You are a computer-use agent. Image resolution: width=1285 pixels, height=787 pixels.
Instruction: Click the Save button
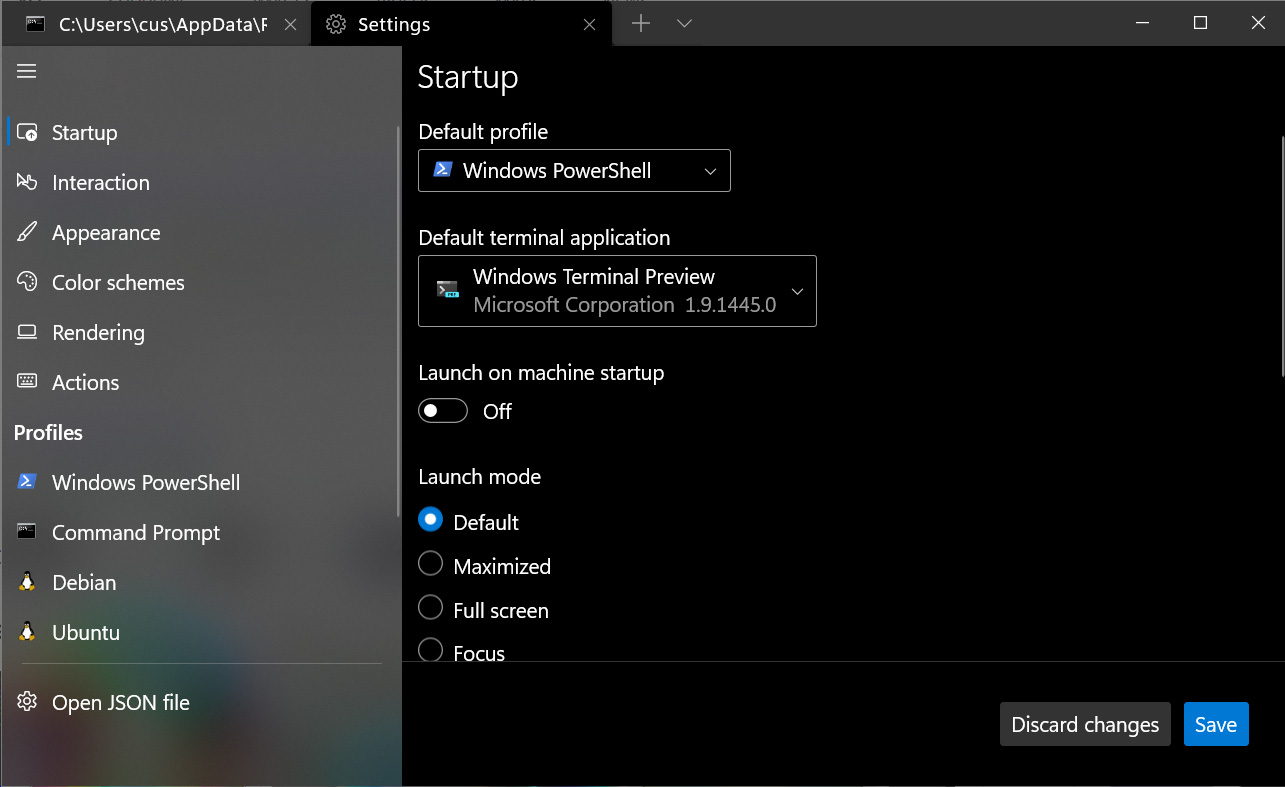pyautogui.click(x=1216, y=723)
